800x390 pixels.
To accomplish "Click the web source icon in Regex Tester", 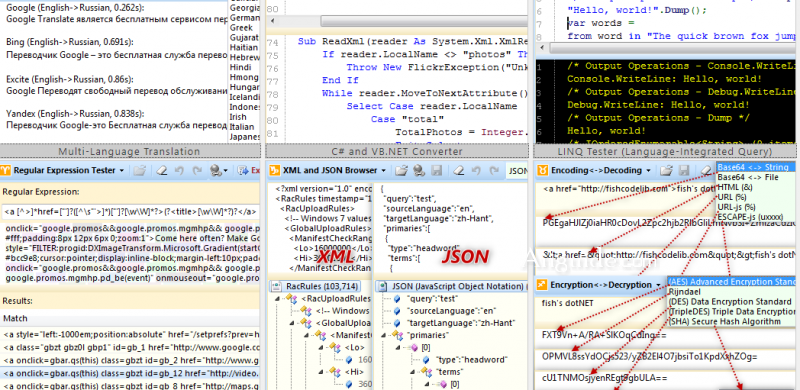I will 216,170.
